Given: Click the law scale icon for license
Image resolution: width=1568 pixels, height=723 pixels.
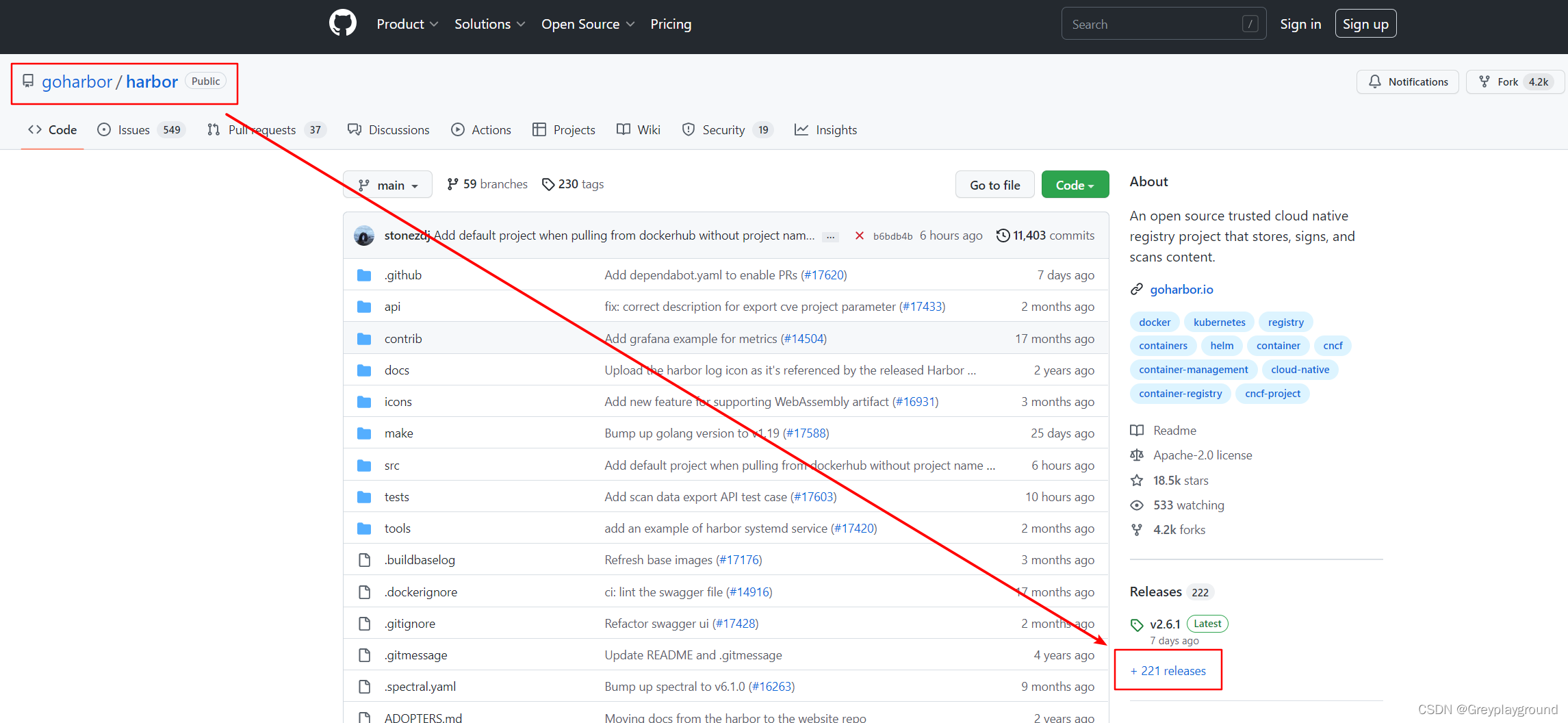Looking at the screenshot, I should (1137, 455).
